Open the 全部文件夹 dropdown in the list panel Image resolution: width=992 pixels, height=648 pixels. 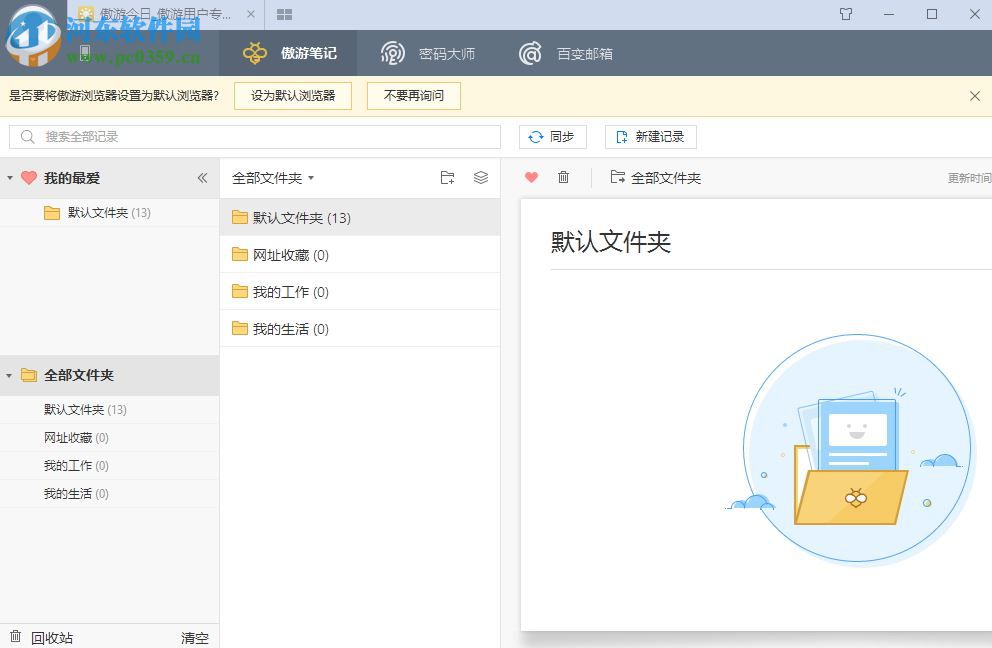click(x=310, y=177)
